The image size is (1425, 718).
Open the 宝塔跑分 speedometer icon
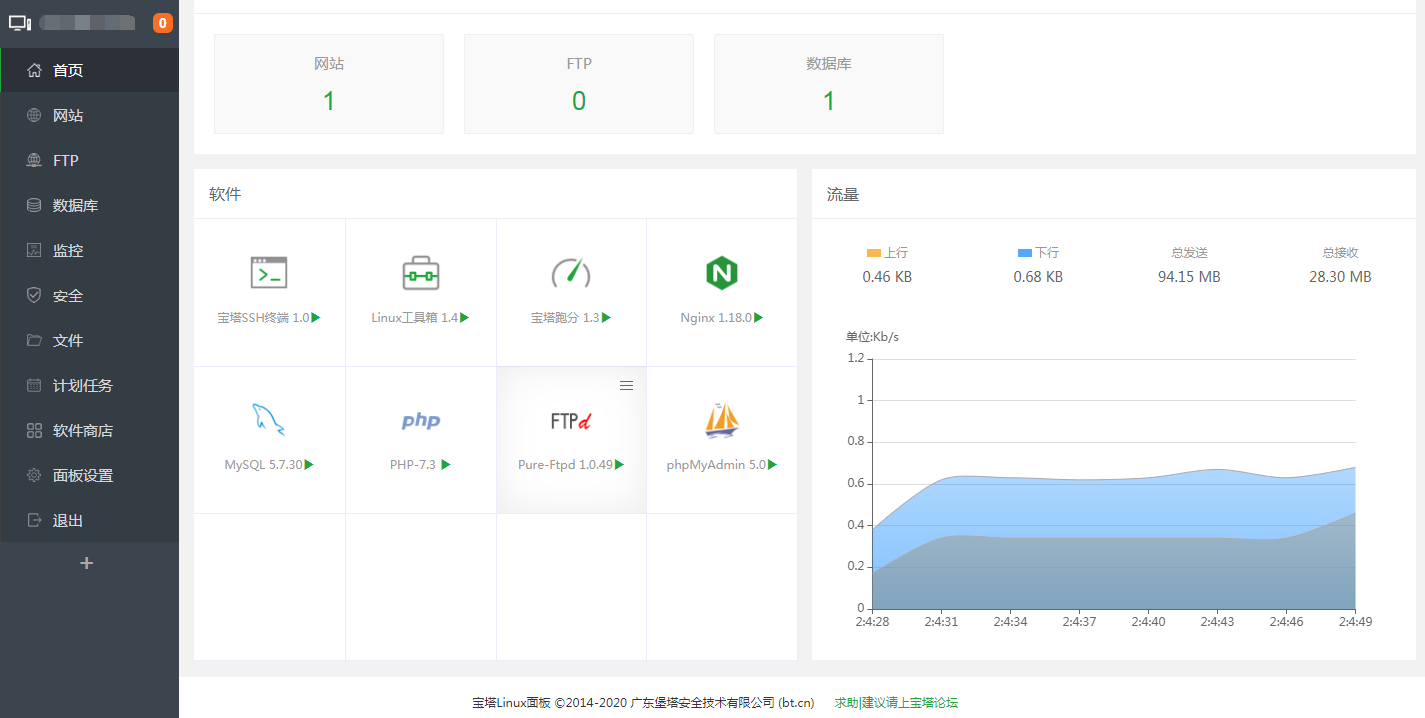(571, 272)
